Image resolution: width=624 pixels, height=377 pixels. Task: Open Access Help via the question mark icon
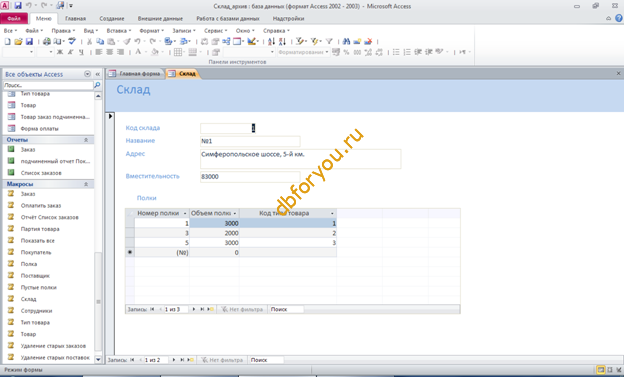coord(618,18)
